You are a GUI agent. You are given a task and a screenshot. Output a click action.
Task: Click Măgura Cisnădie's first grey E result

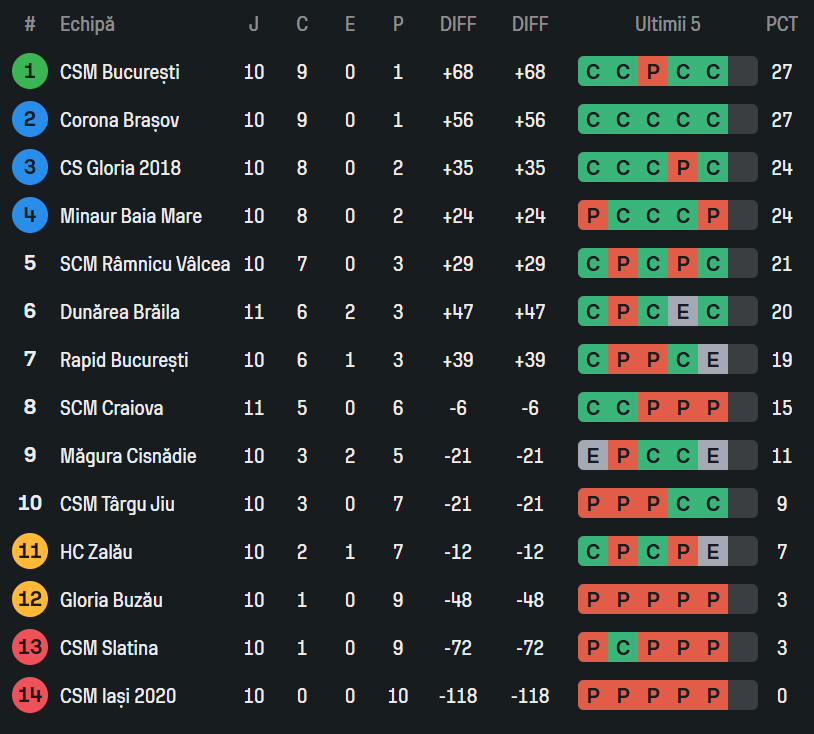pyautogui.click(x=593, y=456)
